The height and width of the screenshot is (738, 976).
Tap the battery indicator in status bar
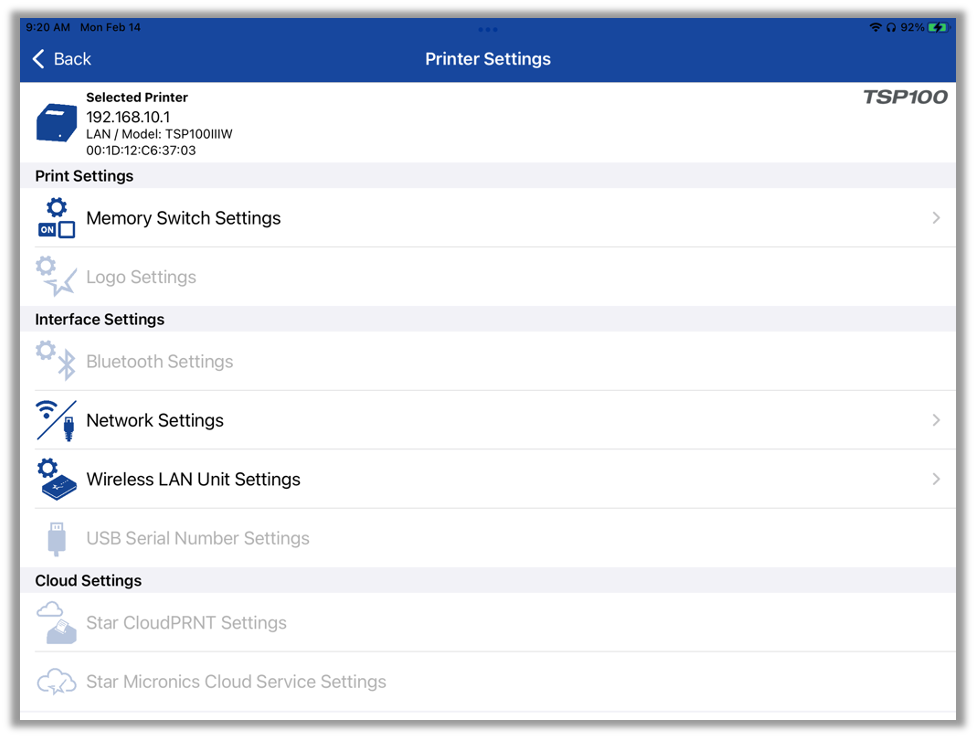tap(937, 28)
